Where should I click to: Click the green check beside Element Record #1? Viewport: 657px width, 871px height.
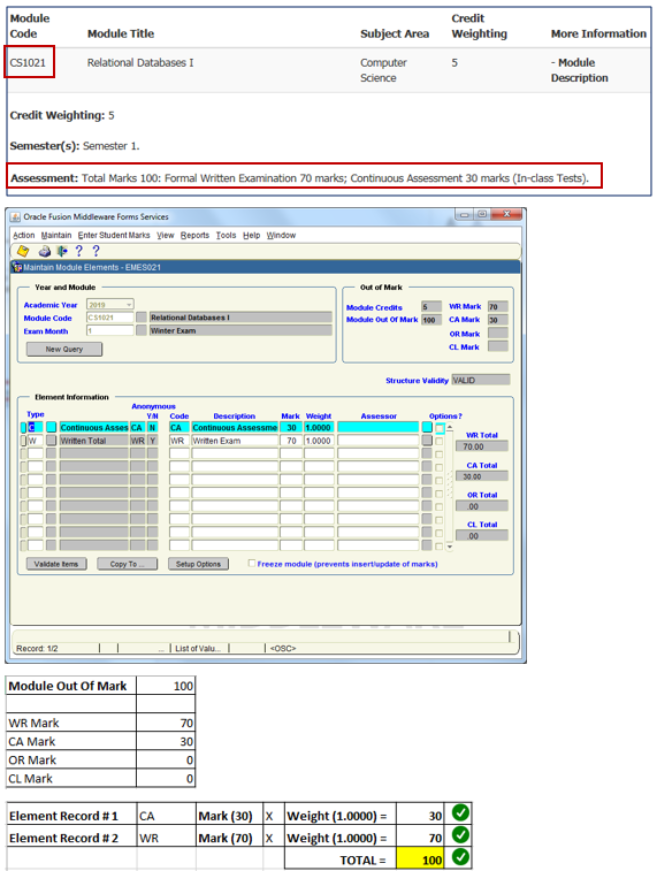click(458, 814)
